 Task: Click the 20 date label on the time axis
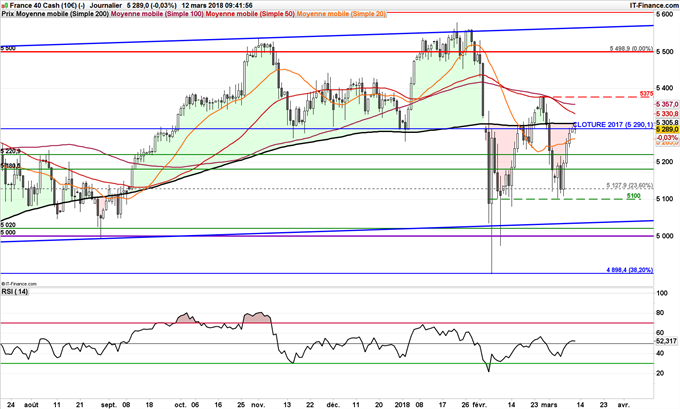(379, 405)
